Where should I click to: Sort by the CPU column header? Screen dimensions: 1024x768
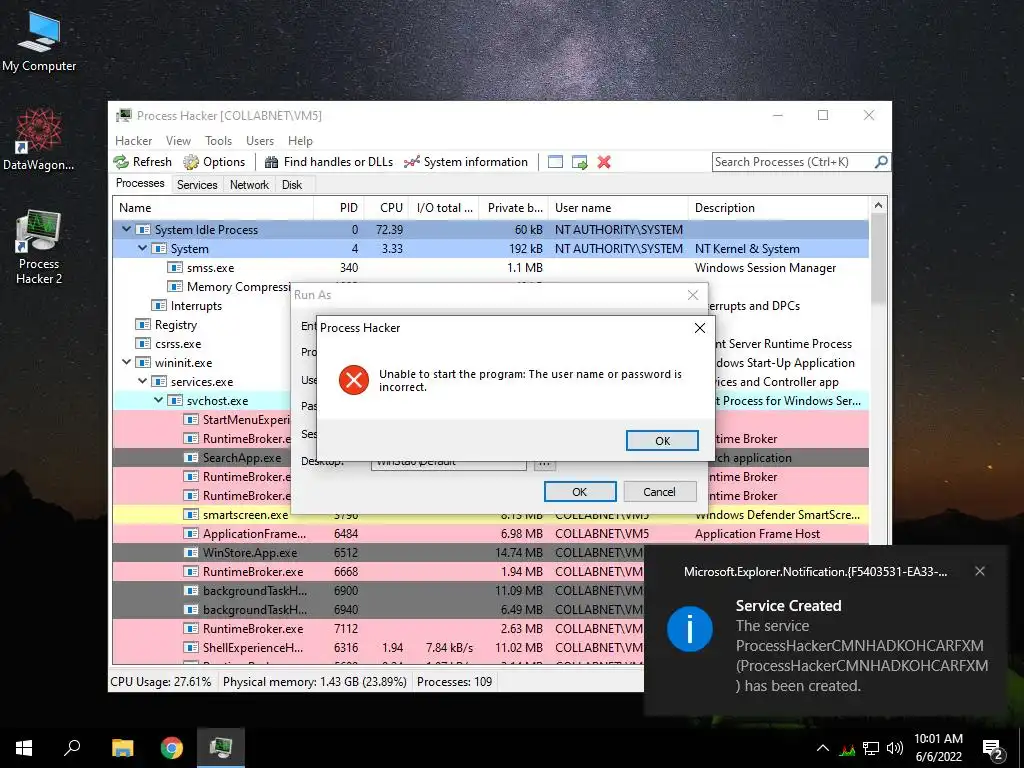point(387,208)
